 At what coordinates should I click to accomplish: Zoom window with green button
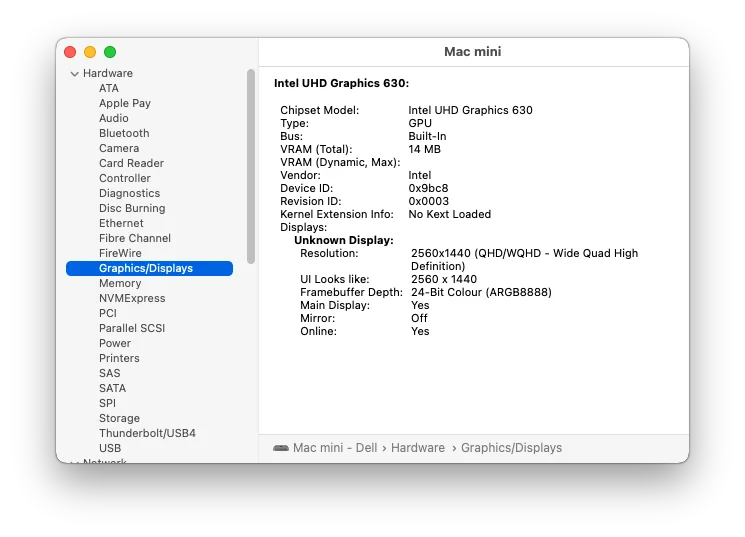coord(110,52)
